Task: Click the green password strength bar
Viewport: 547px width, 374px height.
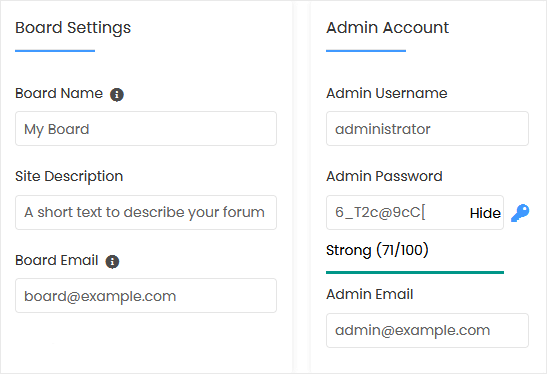Action: [x=415, y=272]
